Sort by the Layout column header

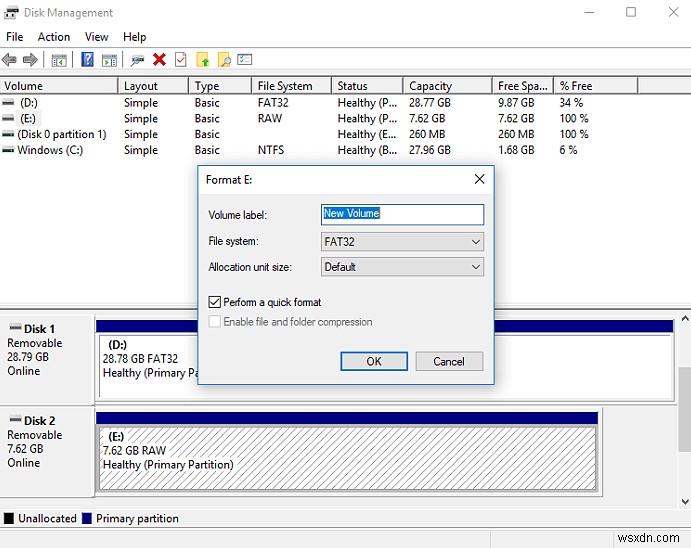tap(153, 86)
